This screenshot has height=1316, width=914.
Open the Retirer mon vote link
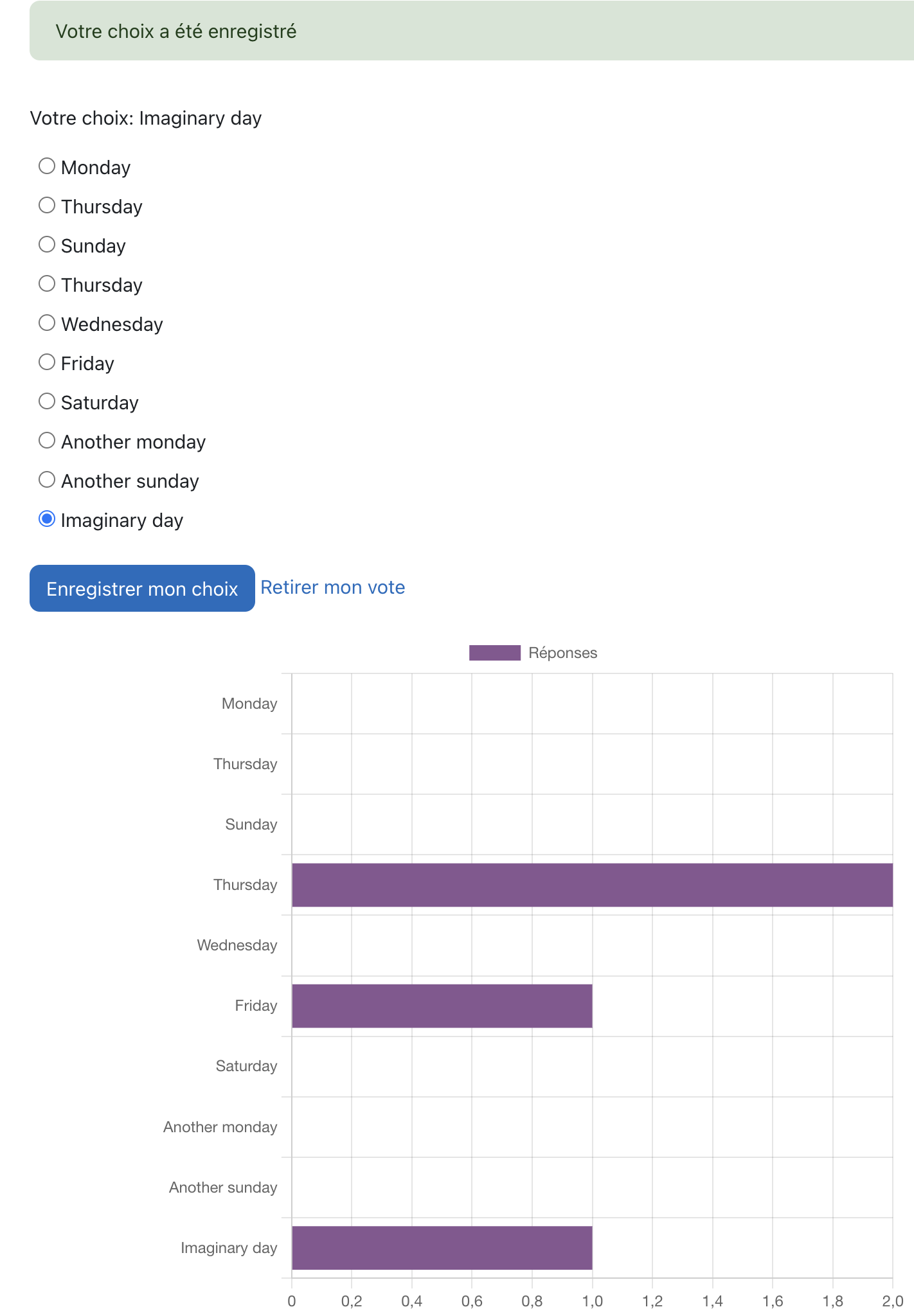pyautogui.click(x=333, y=587)
